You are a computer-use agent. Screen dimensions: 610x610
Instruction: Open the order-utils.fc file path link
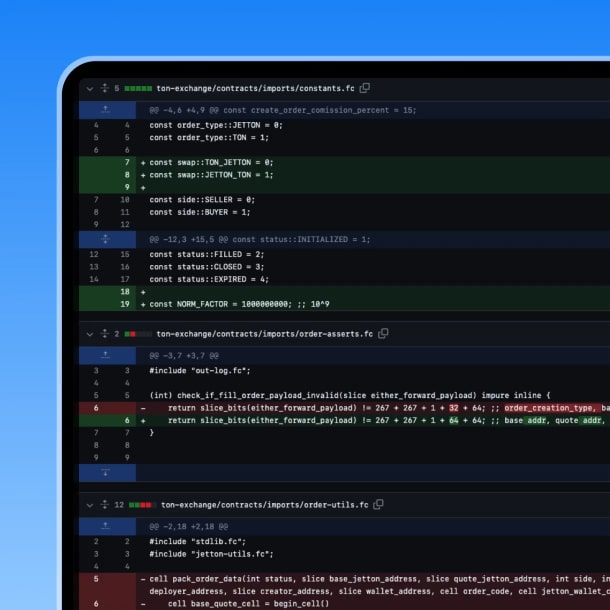point(265,505)
